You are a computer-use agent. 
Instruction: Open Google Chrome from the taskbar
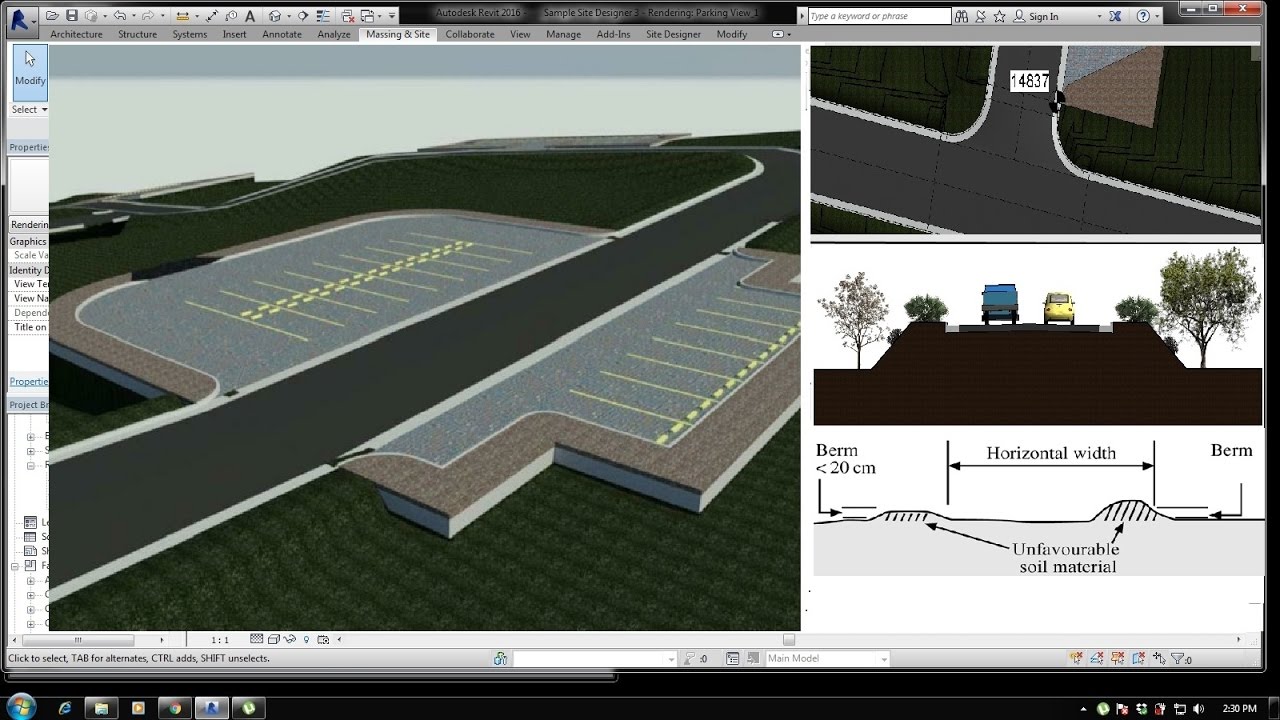coord(175,707)
